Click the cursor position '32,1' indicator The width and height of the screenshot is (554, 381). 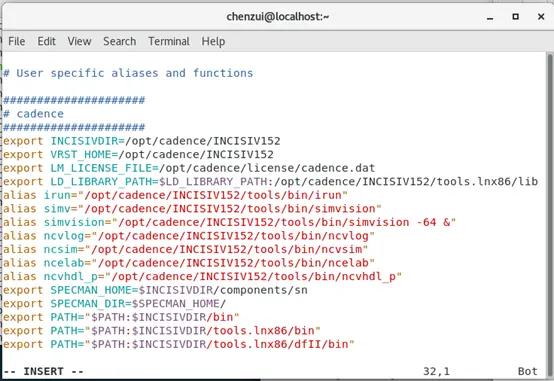click(x=436, y=371)
